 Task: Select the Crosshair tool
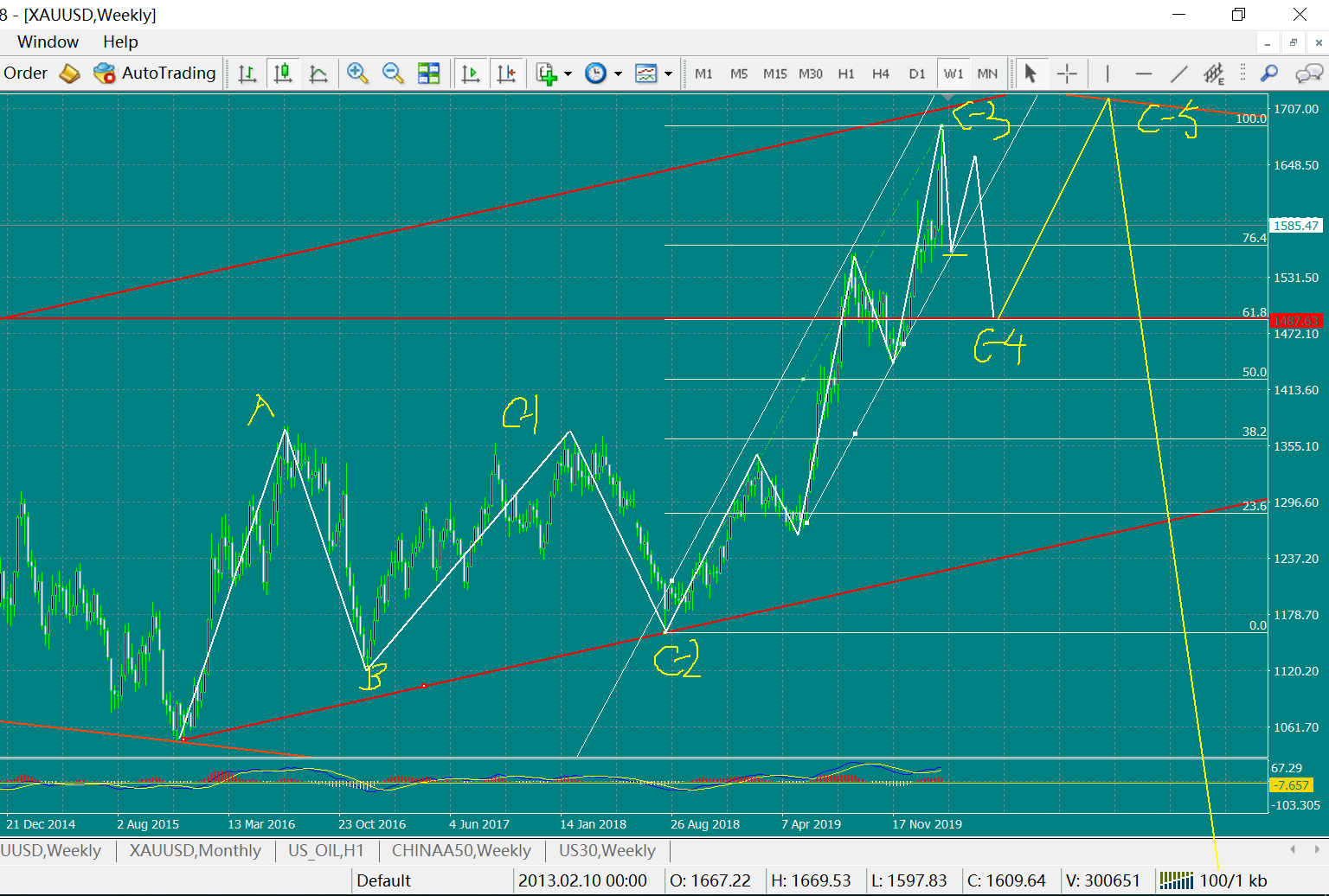[x=1067, y=74]
